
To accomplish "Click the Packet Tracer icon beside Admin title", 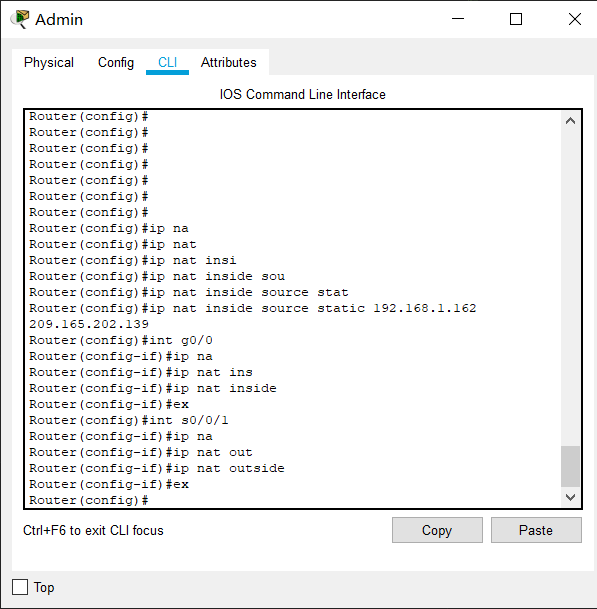I will pyautogui.click(x=20, y=19).
